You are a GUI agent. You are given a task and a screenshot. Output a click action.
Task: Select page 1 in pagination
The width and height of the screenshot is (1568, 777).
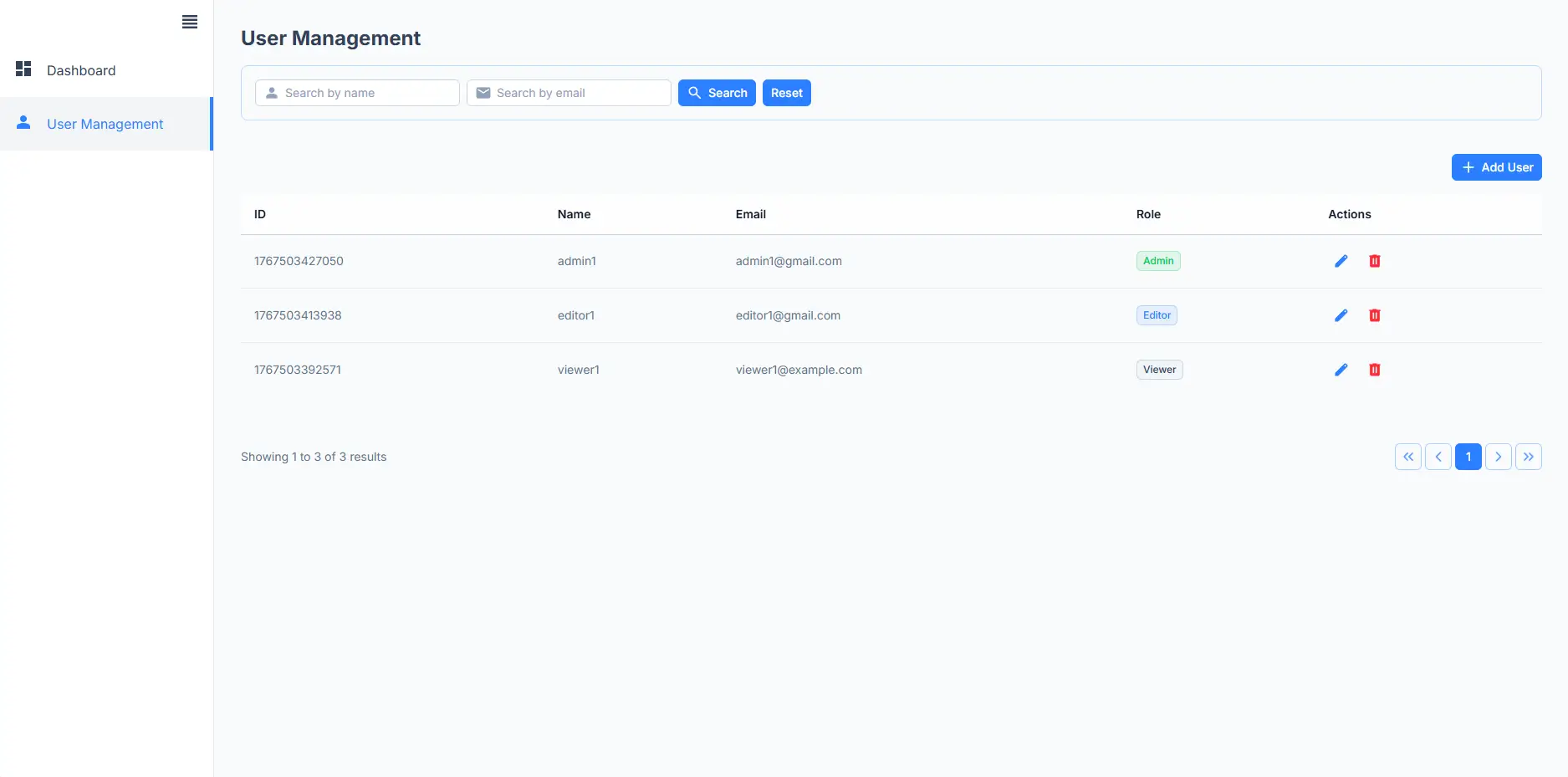tap(1468, 457)
